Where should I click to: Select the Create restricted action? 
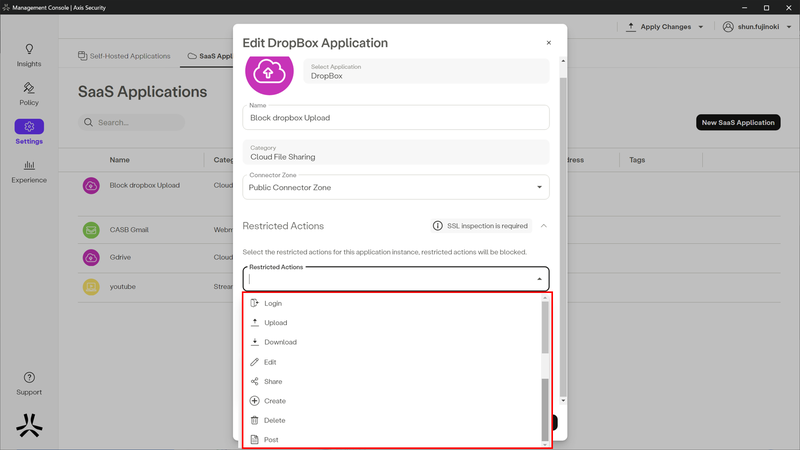(x=391, y=401)
